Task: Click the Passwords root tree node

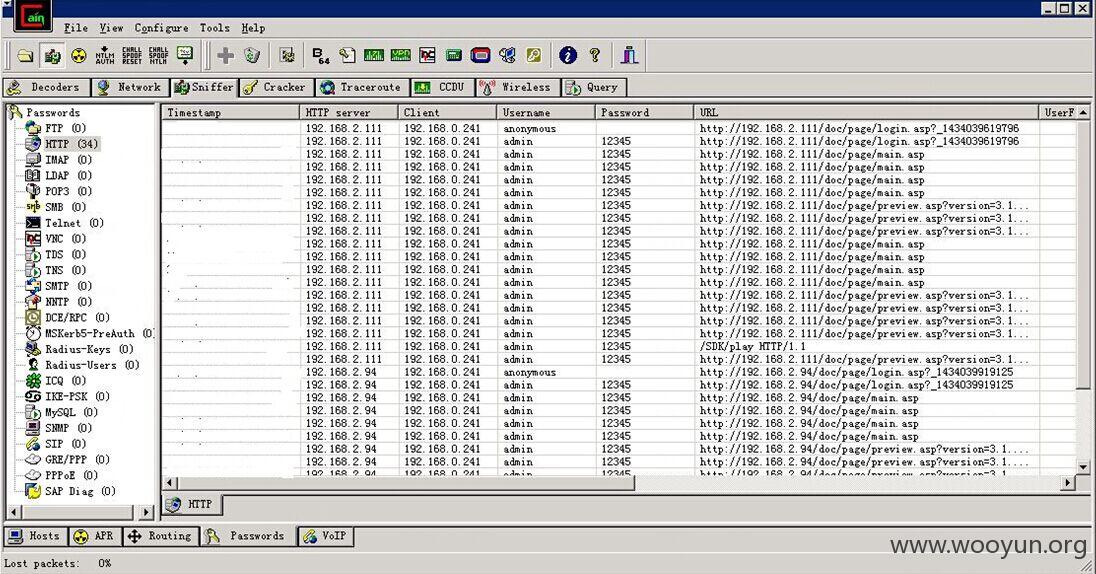Action: point(52,113)
